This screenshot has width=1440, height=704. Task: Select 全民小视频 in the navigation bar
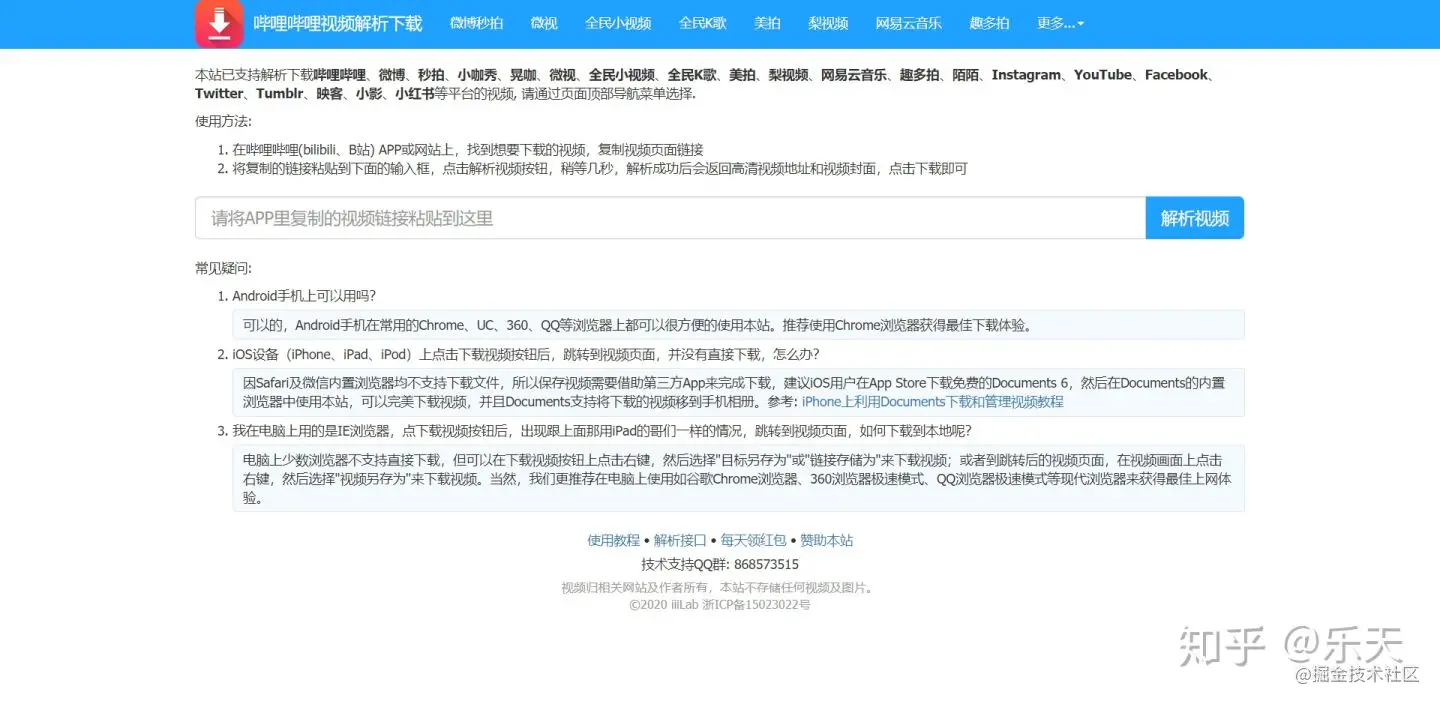[618, 23]
